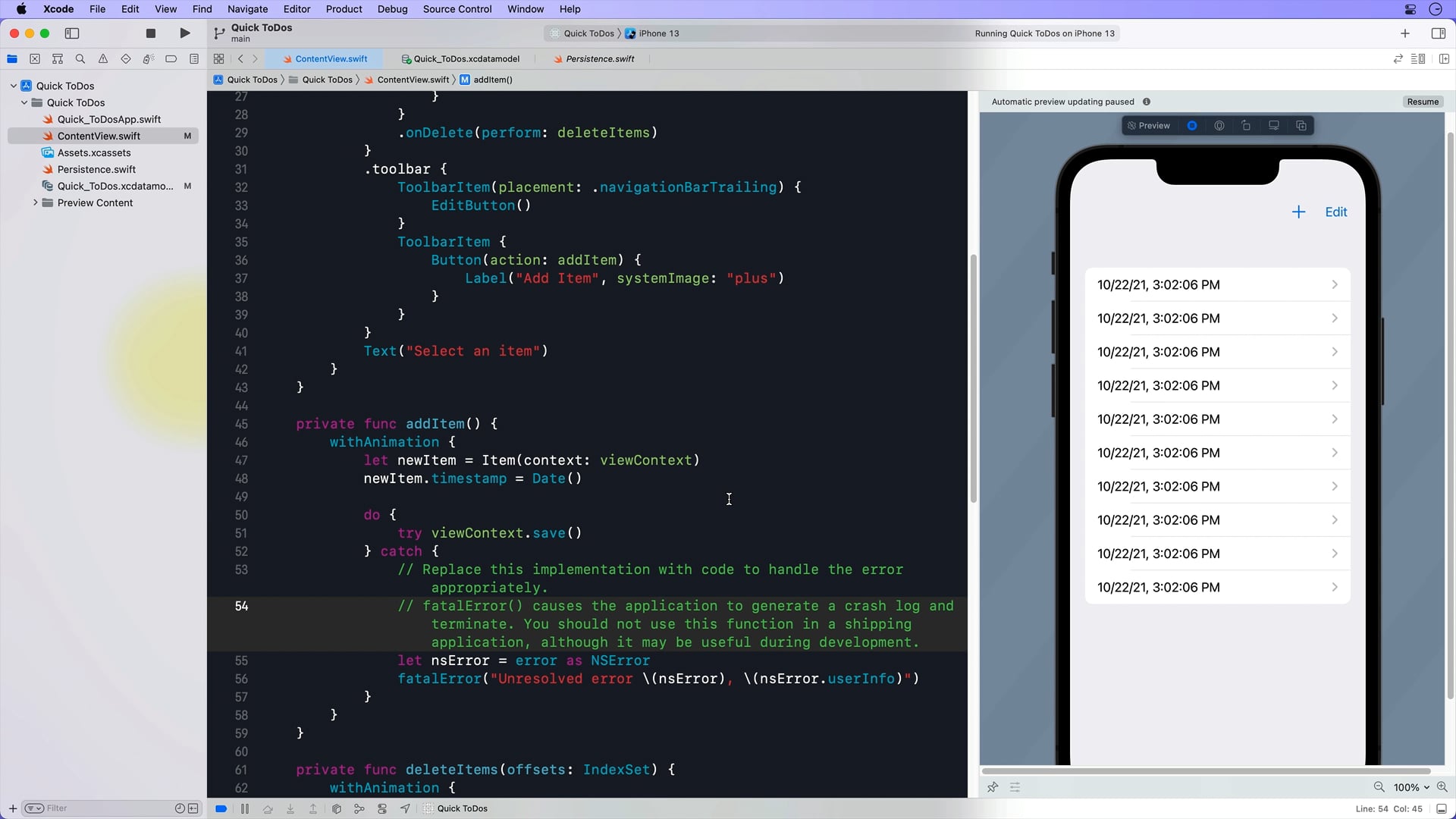Toggle the navigator sidebar
1456x819 pixels.
tap(72, 33)
